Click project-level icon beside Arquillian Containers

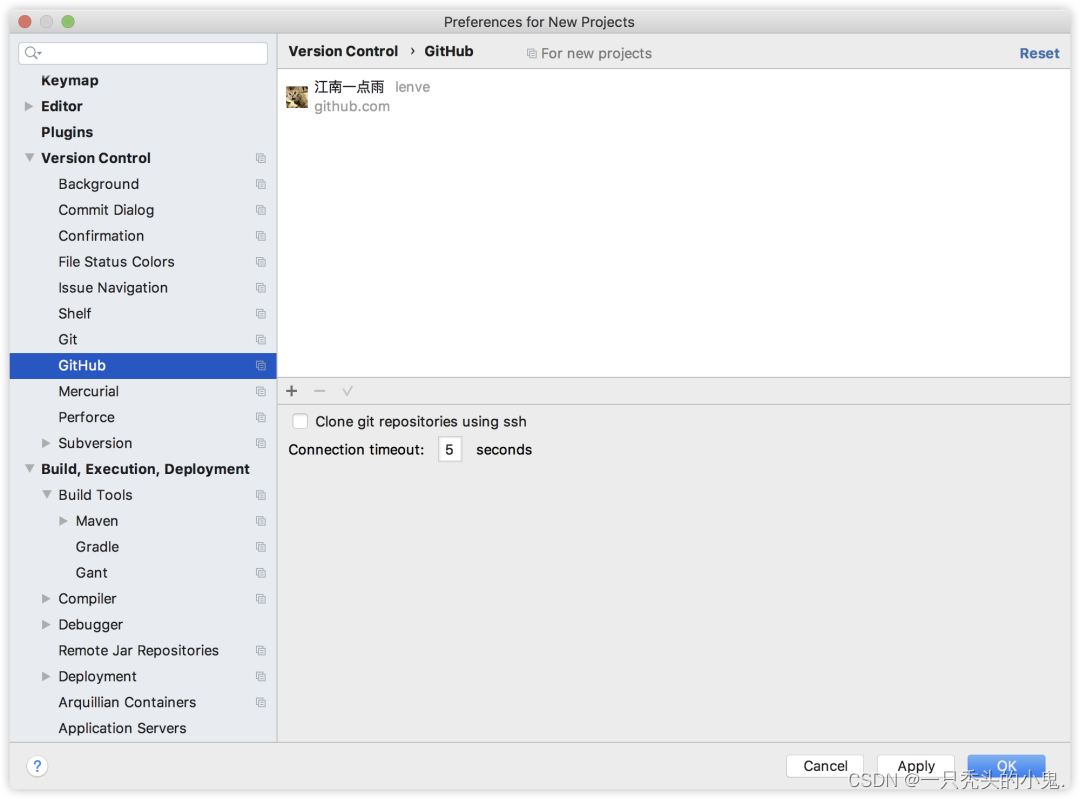tap(261, 703)
